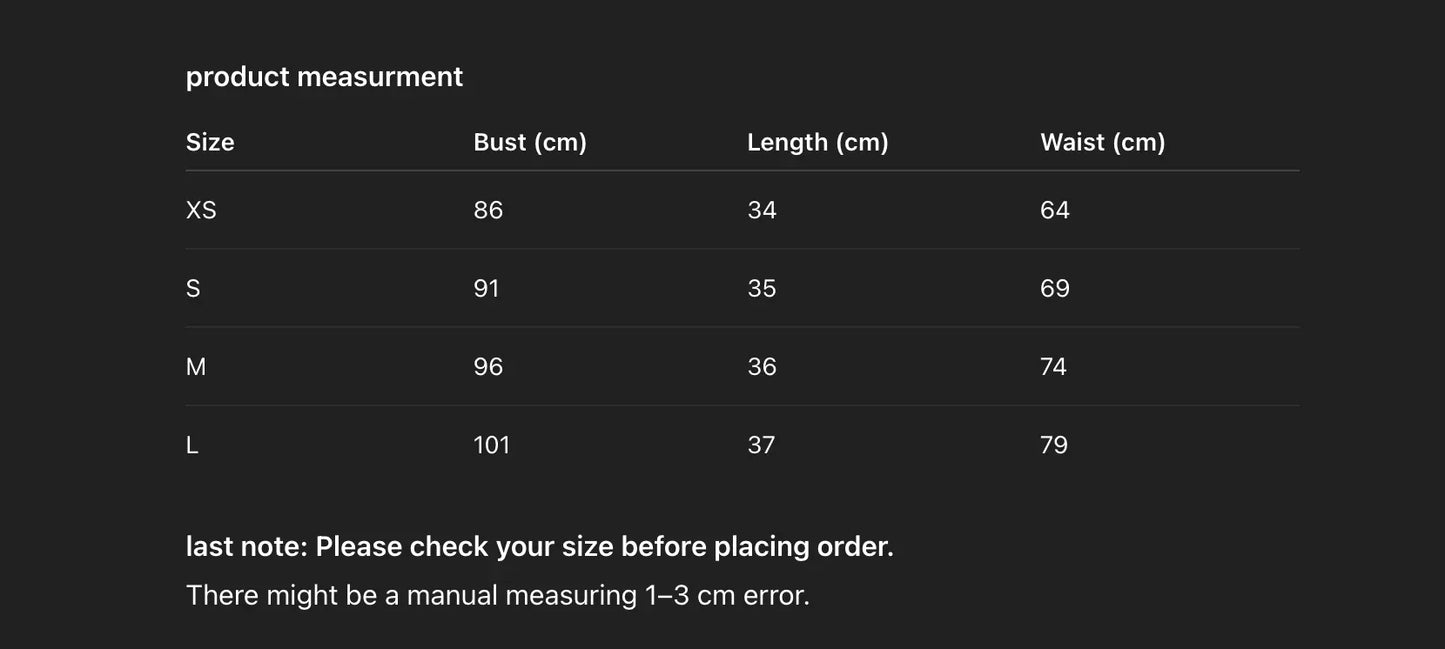Click the L bust value 101
The width and height of the screenshot is (1445, 649).
point(492,445)
